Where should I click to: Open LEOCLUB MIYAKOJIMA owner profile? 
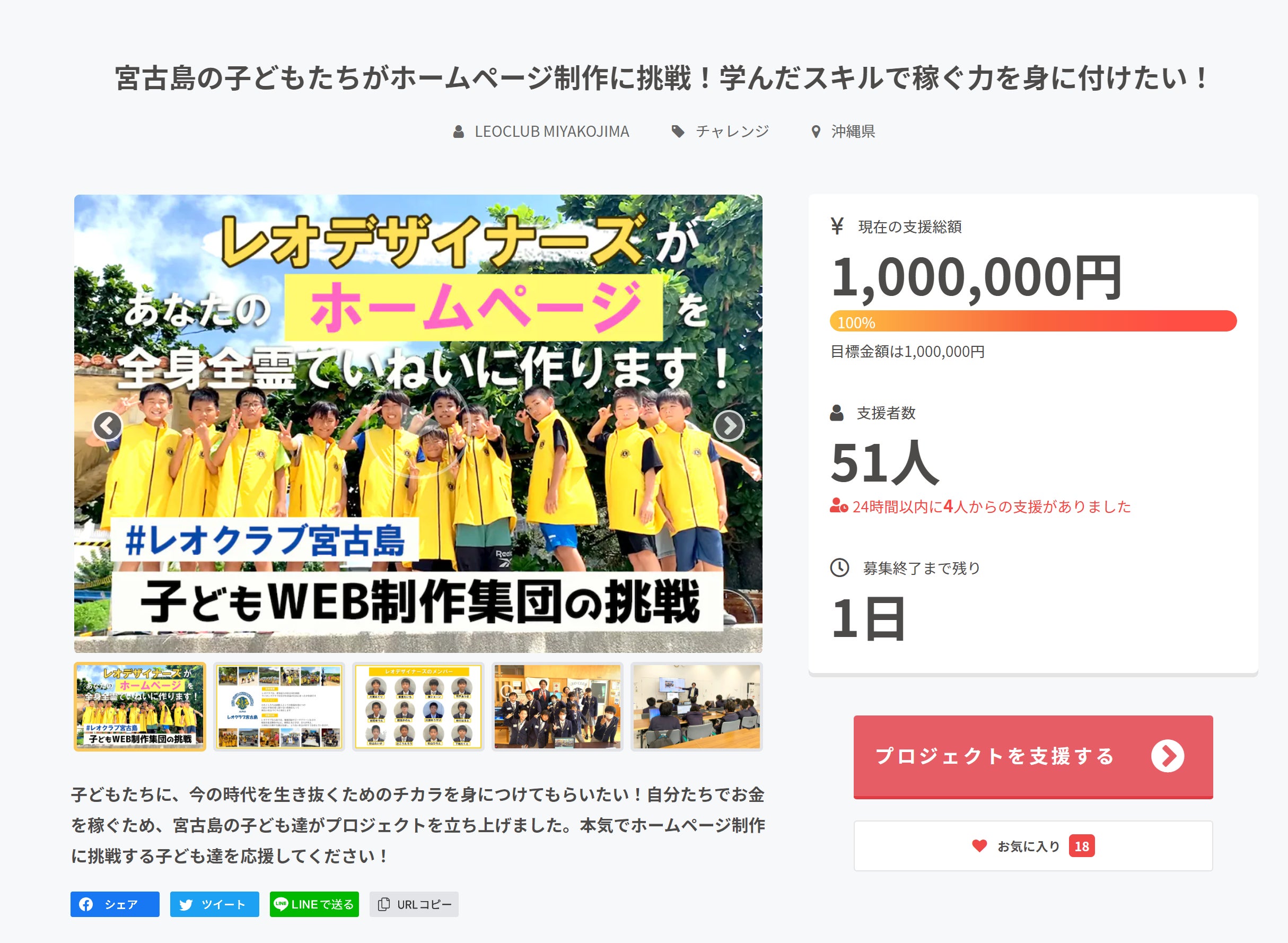pos(551,132)
